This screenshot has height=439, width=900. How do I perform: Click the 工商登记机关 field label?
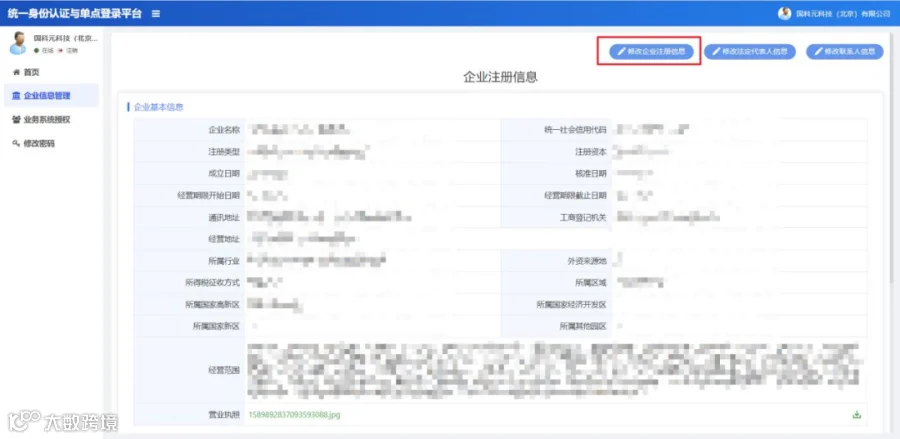tap(583, 217)
